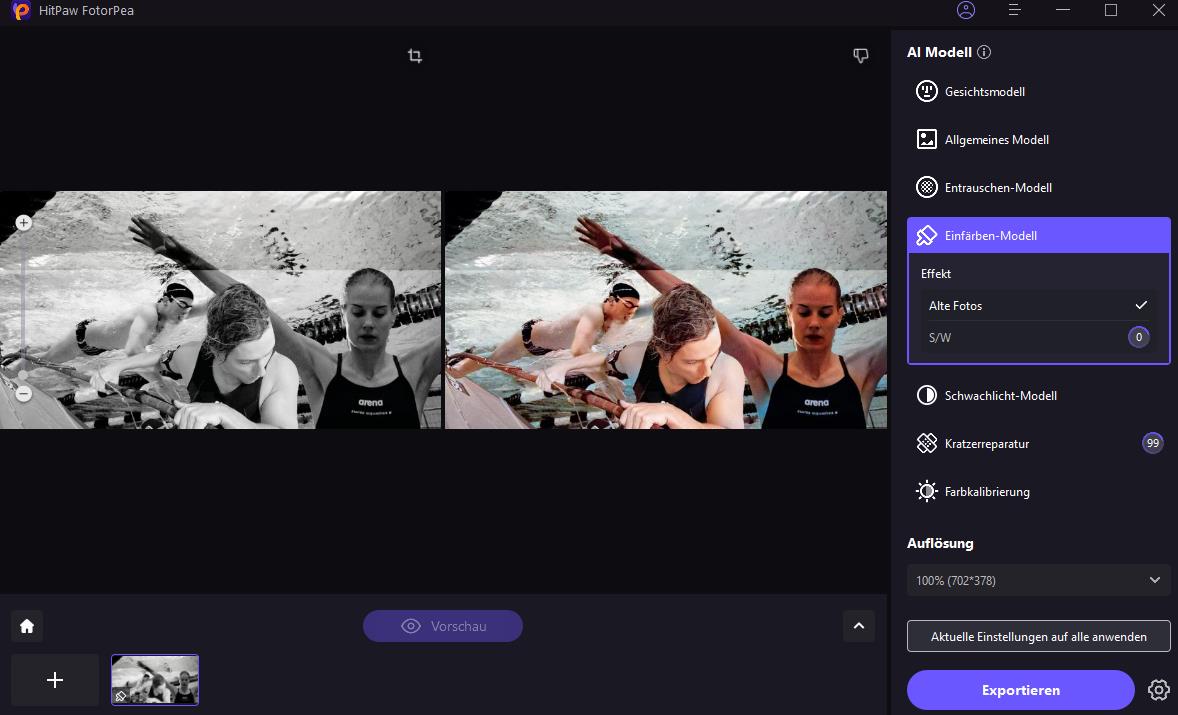Click the Exportieren button
The image size is (1178, 715).
point(1020,689)
